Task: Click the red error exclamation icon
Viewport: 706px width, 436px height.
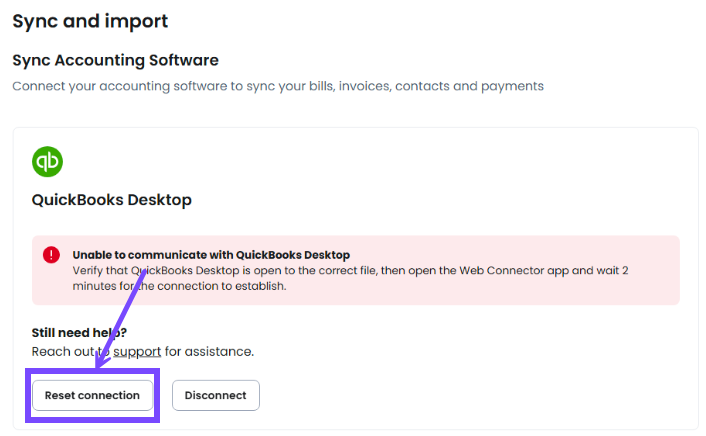Action: point(52,255)
